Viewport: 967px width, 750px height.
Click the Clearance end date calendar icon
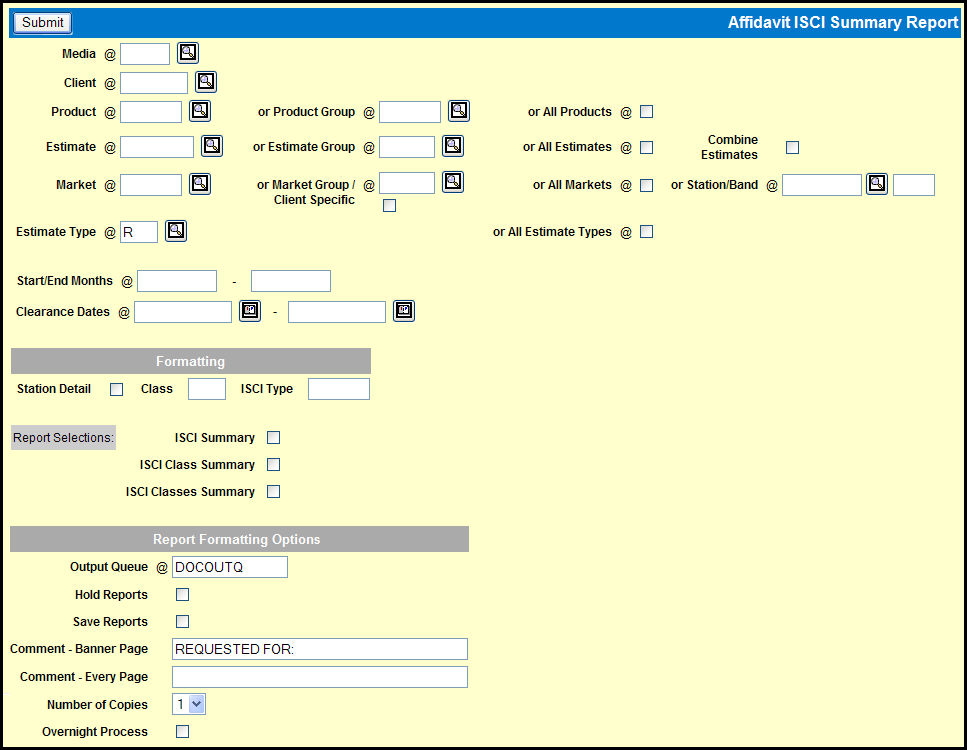[404, 312]
